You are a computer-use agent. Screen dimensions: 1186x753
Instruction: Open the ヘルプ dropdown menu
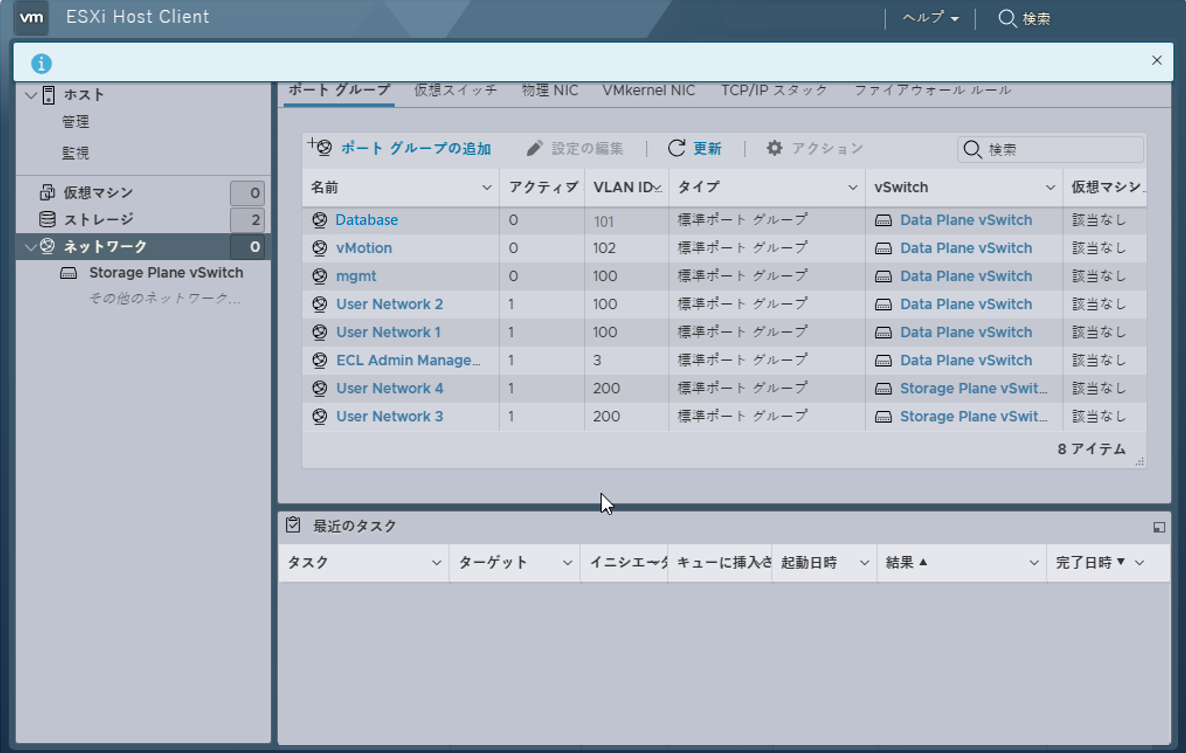pos(930,18)
